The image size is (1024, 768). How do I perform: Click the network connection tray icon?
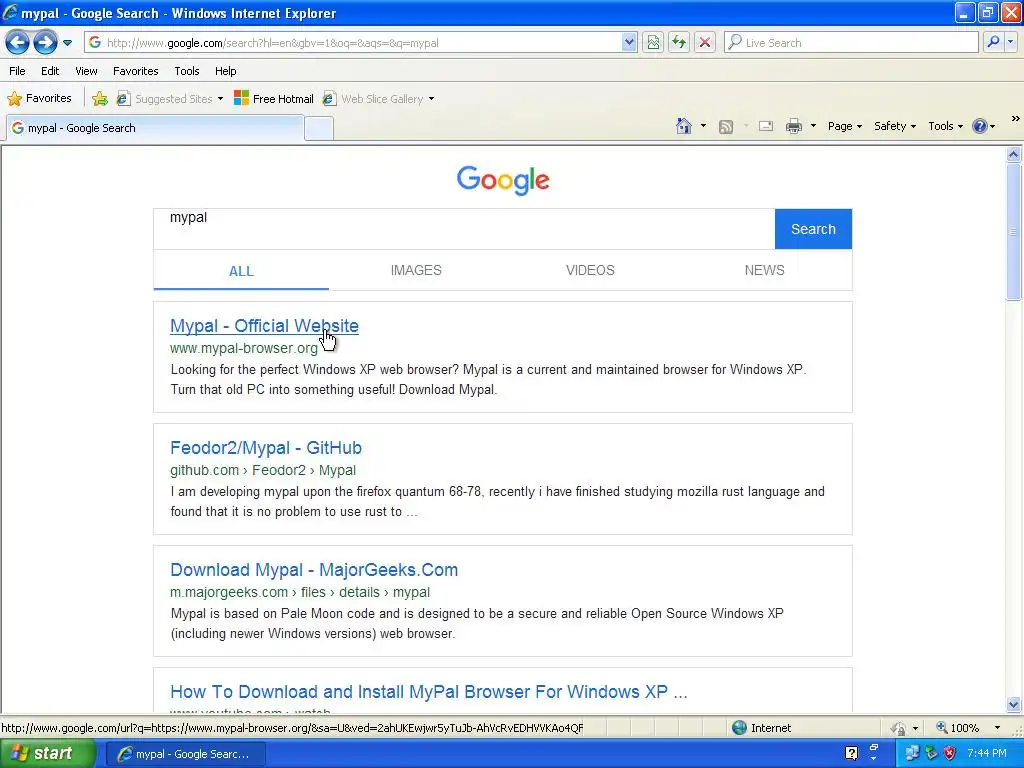(912, 754)
